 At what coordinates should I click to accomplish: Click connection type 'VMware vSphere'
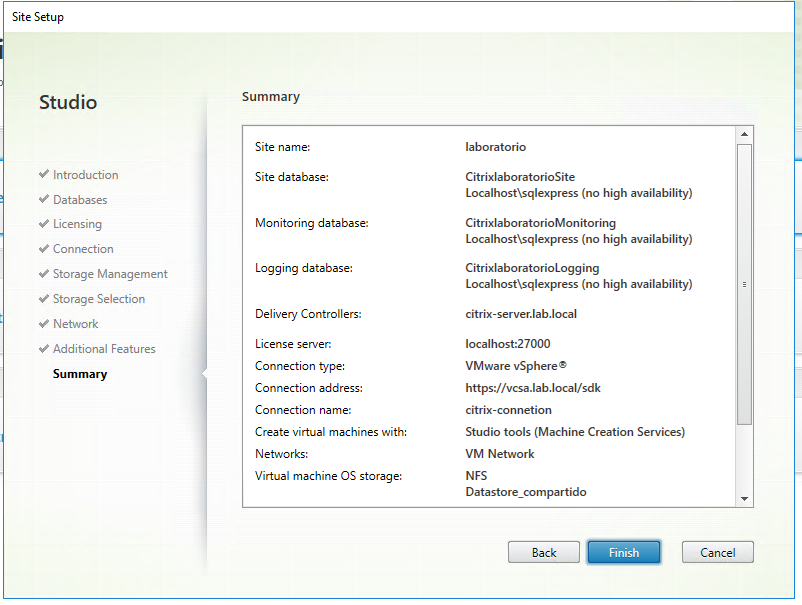[x=516, y=366]
